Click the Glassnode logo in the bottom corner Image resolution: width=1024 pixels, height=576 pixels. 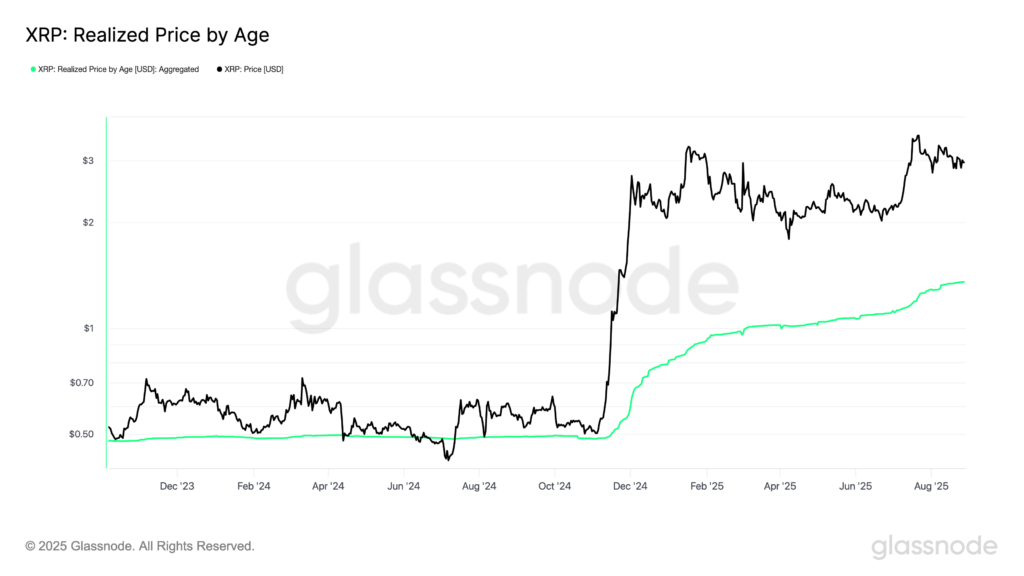click(934, 546)
